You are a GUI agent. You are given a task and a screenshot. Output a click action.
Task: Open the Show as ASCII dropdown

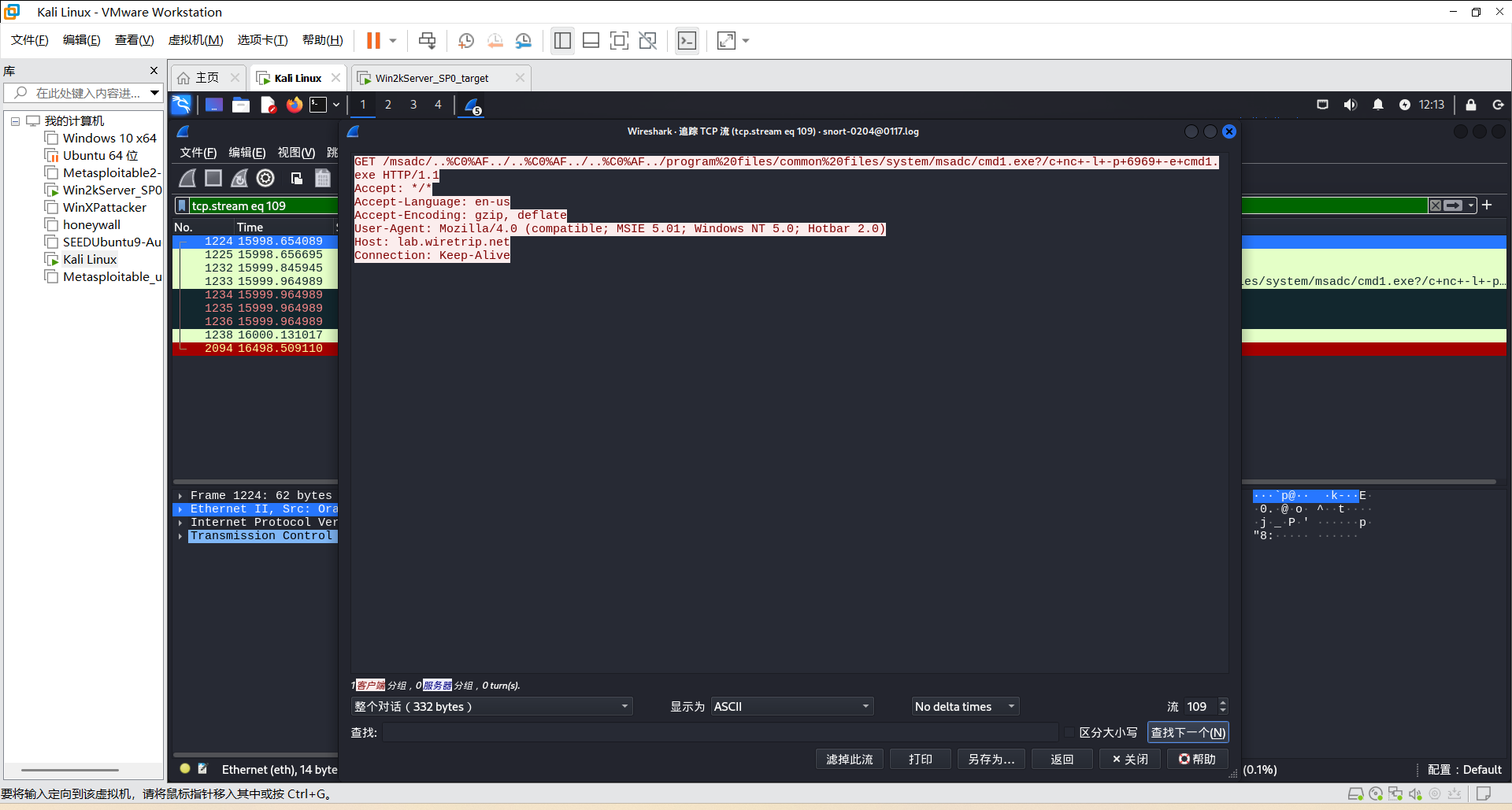792,707
